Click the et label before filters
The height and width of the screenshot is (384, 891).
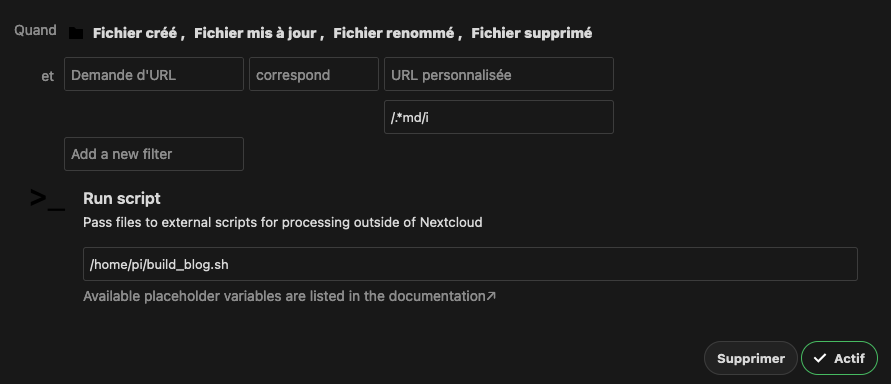coord(48,76)
